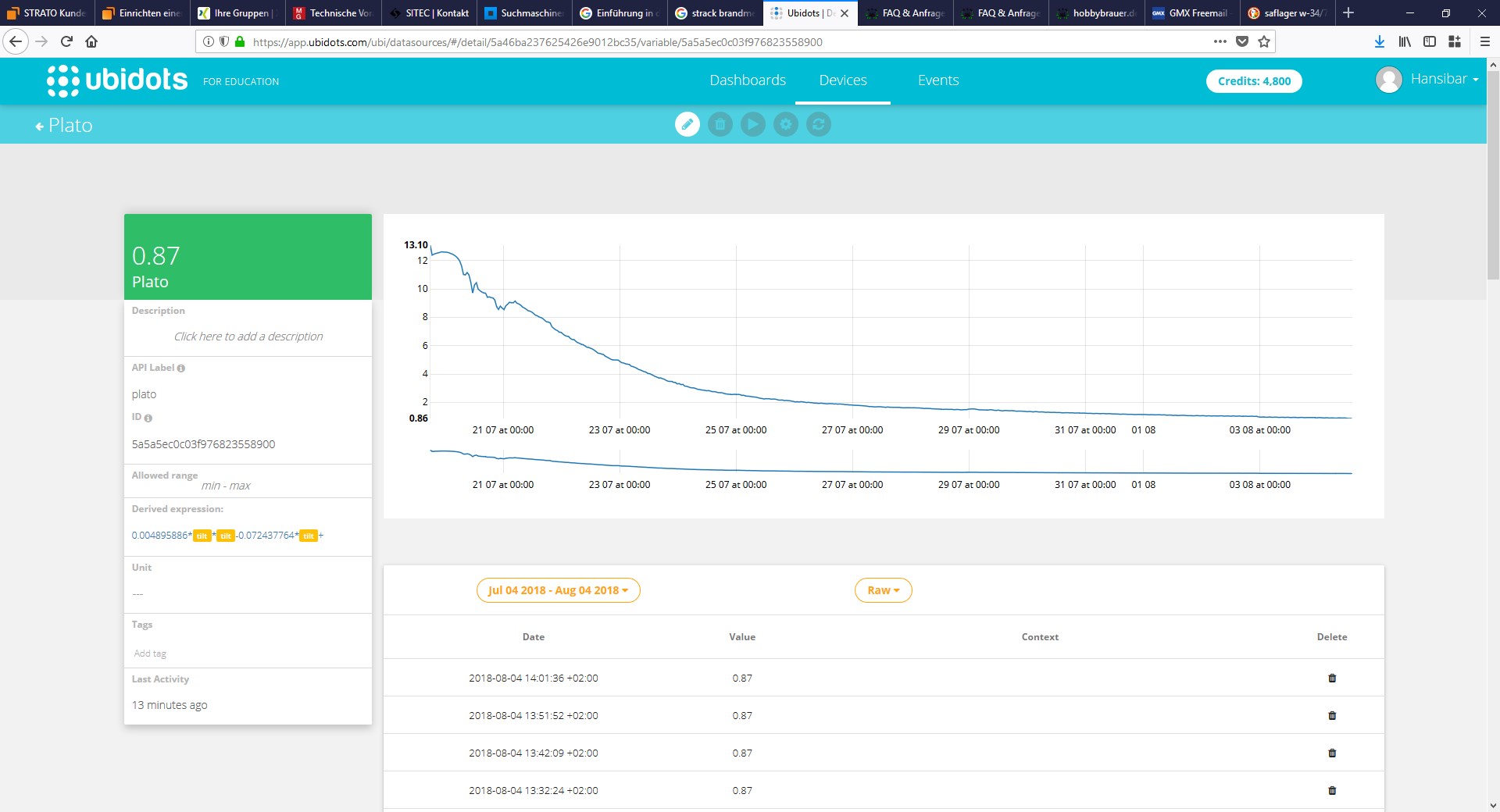
Task: Delete the 14:01:36 data row
Action: [x=1331, y=678]
